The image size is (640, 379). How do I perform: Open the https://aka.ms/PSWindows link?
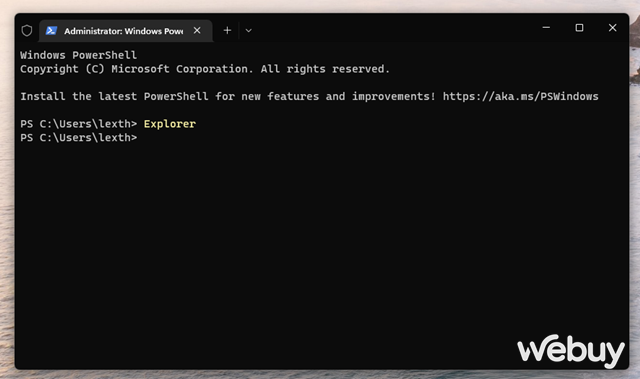(520, 96)
